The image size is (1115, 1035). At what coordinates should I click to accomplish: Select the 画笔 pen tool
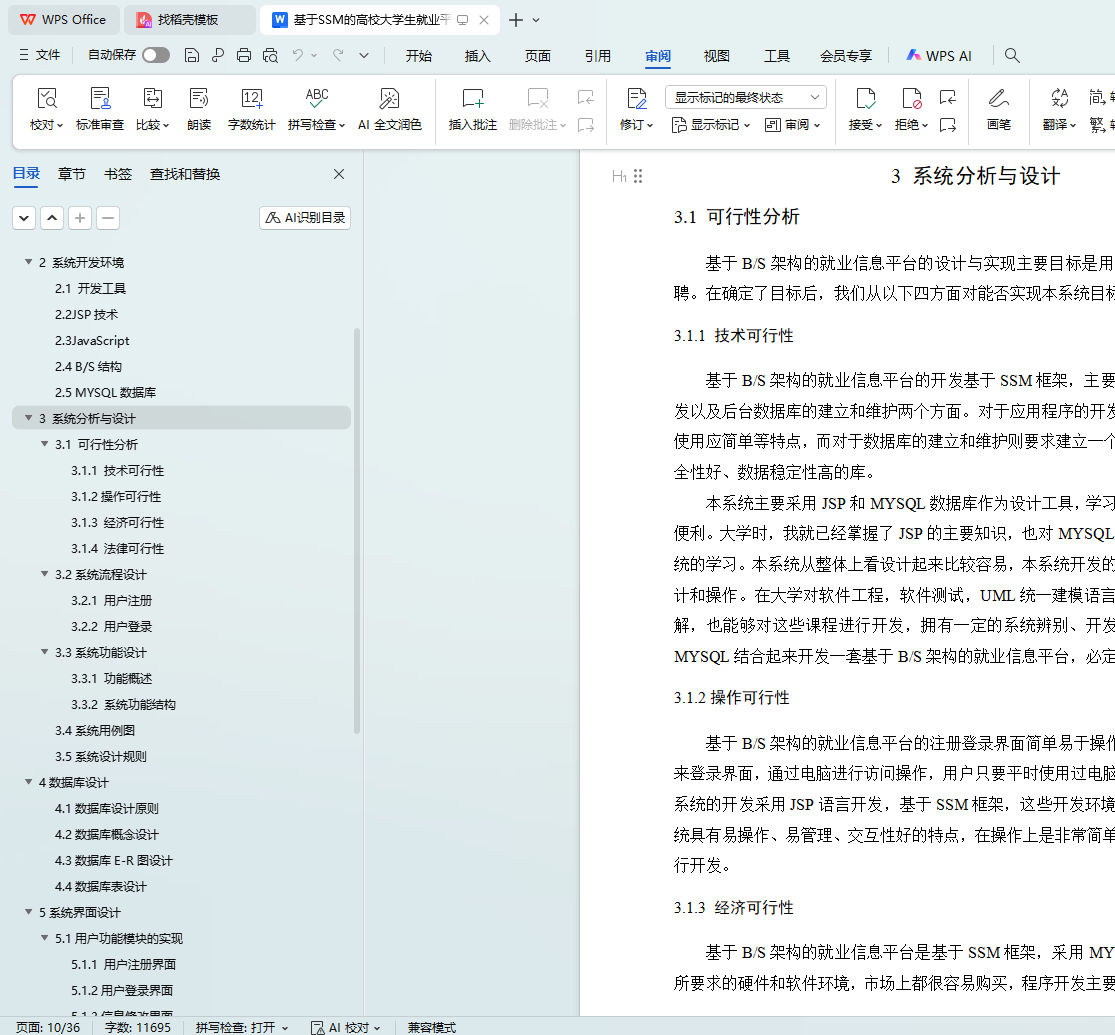(998, 99)
